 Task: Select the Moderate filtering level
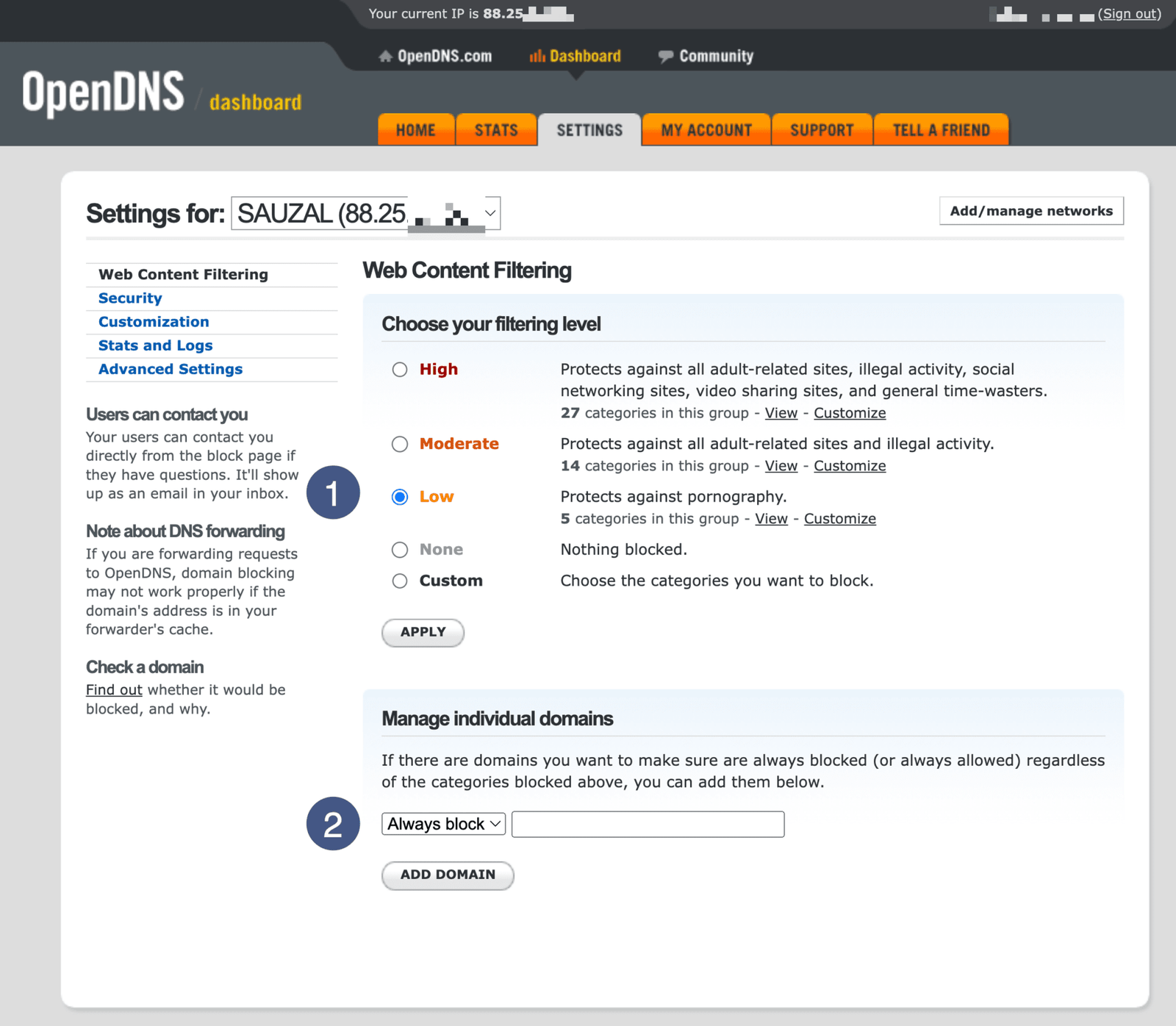point(400,444)
